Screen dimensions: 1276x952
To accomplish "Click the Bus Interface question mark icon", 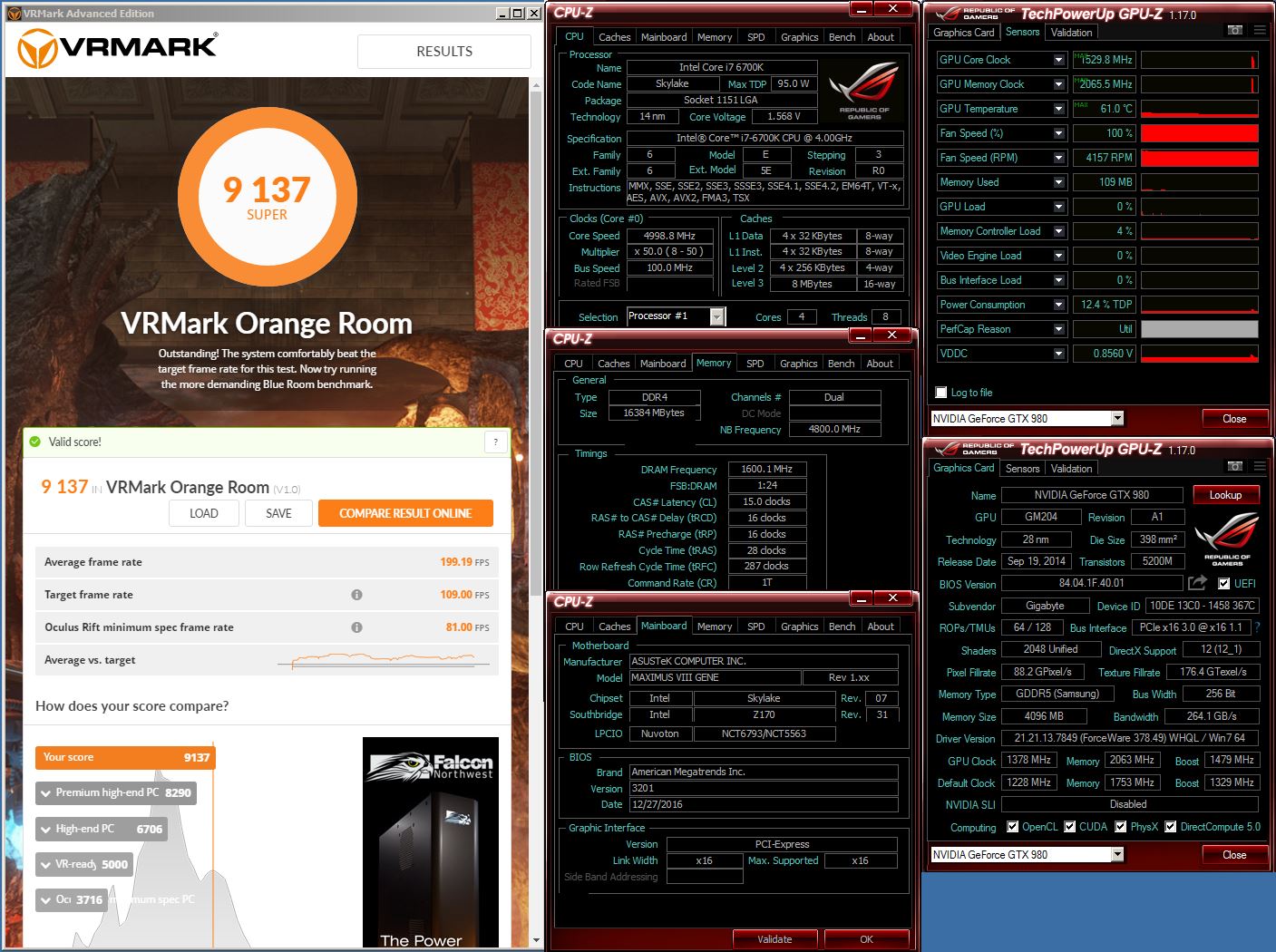I will tap(1258, 627).
